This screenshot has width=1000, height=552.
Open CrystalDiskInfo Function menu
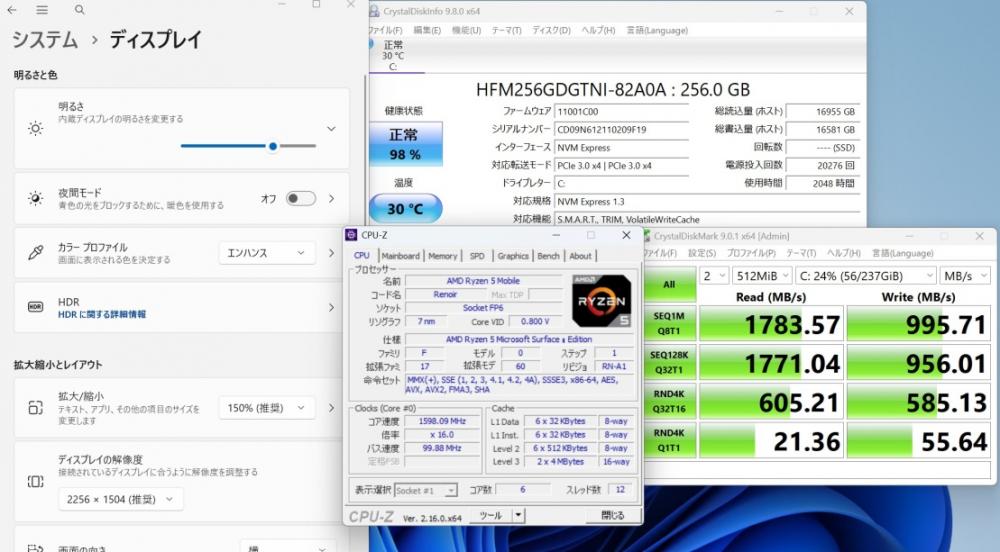(466, 30)
